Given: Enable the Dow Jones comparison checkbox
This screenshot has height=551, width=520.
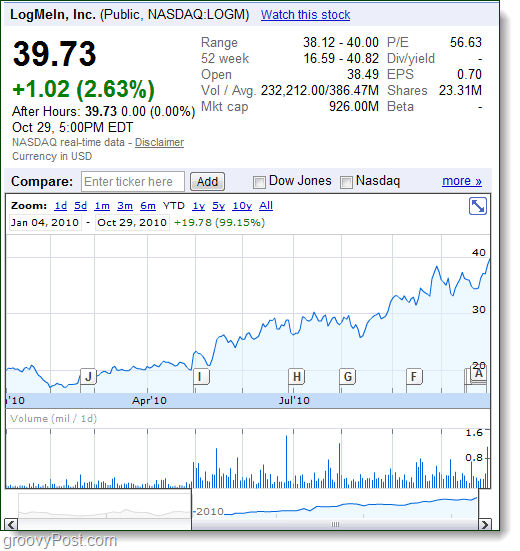Looking at the screenshot, I should tap(259, 182).
